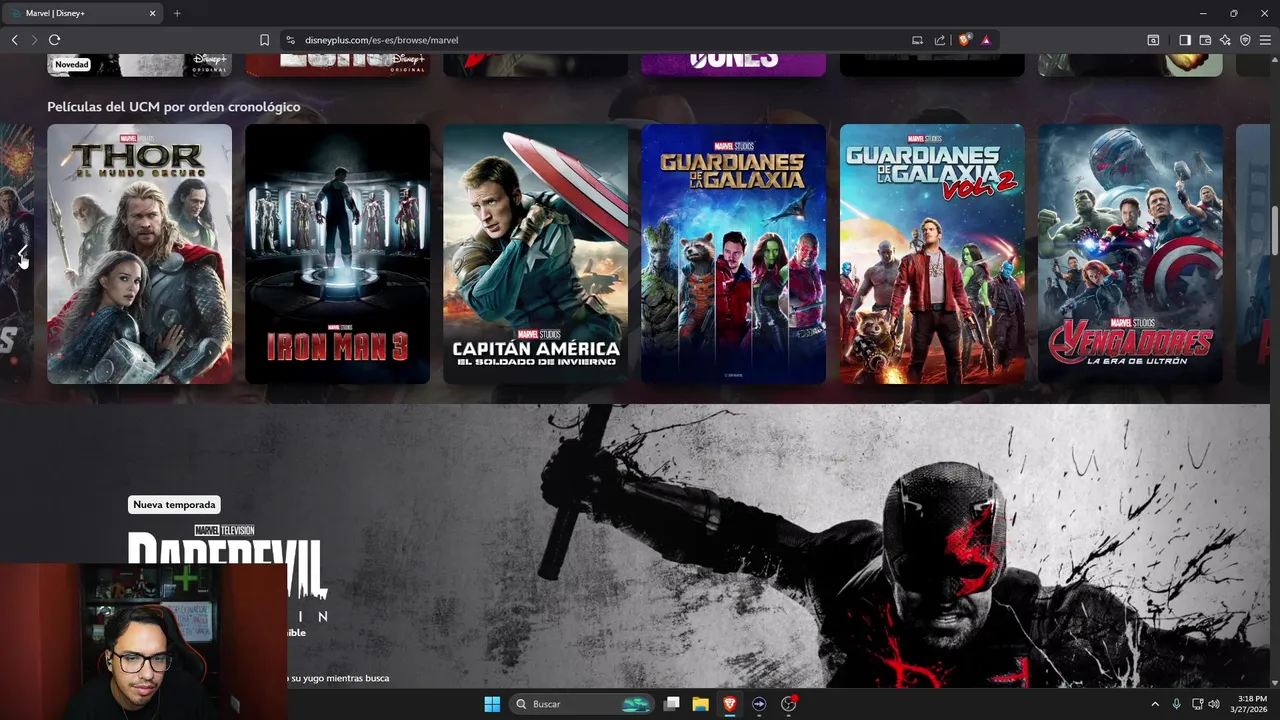Click the volume speaker icon in tray

coord(1214,704)
